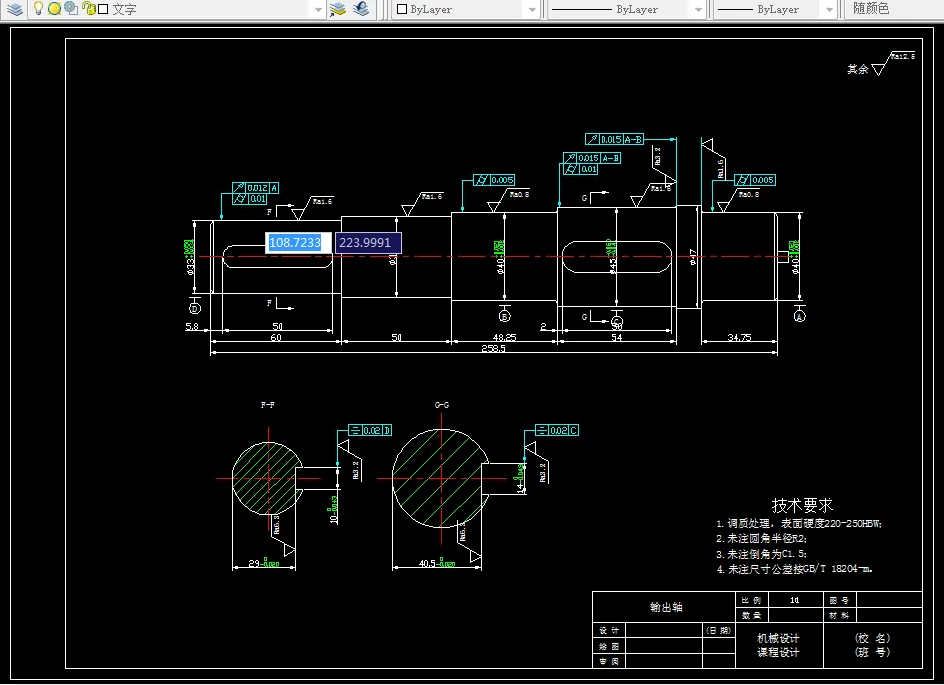This screenshot has width=944, height=685.
Task: Expand the color control dropdown arrow
Action: click(532, 10)
